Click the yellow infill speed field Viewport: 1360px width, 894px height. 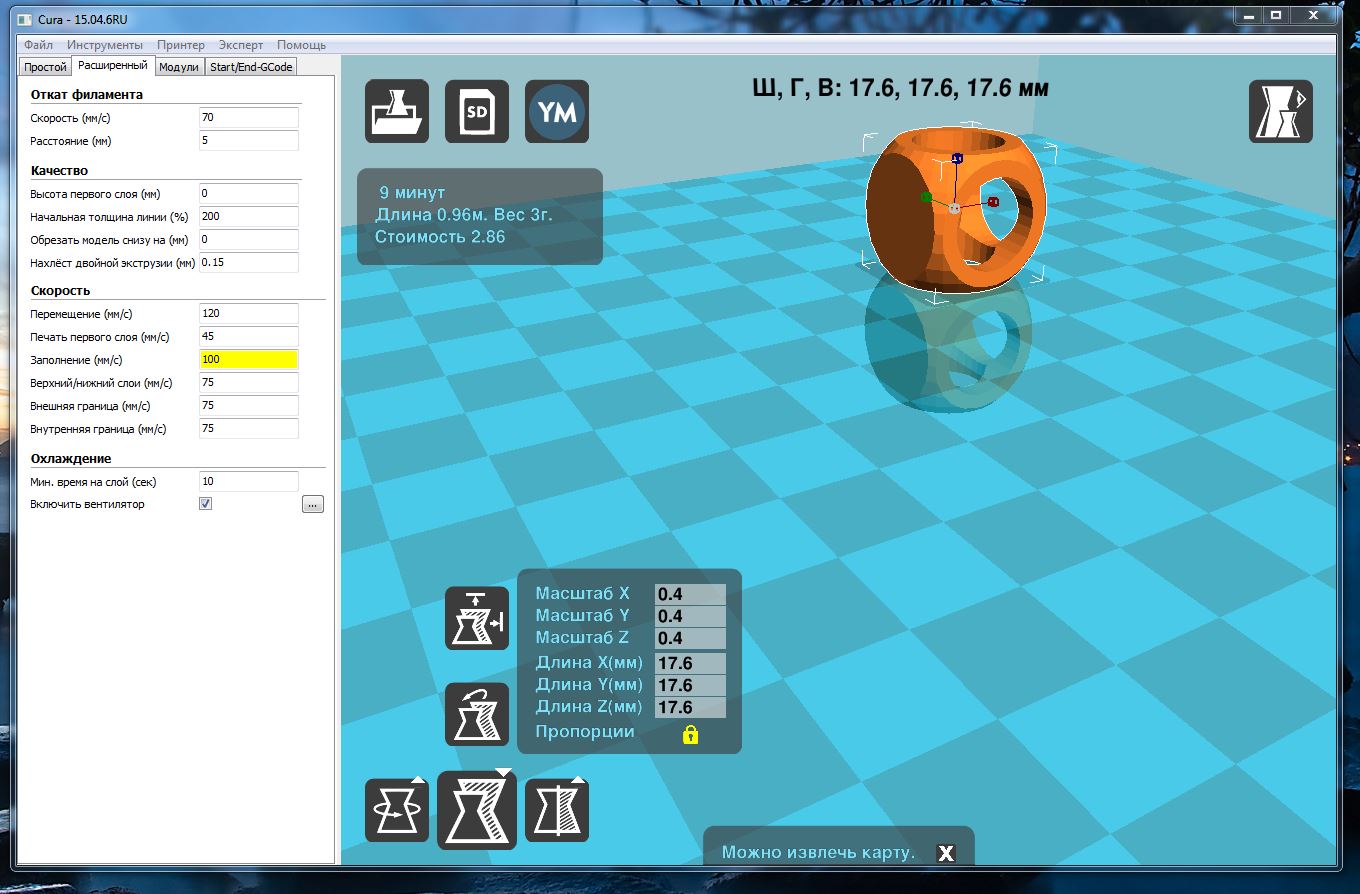pyautogui.click(x=249, y=360)
